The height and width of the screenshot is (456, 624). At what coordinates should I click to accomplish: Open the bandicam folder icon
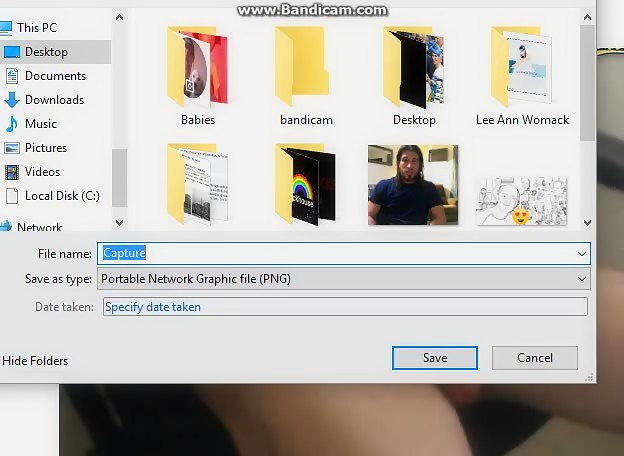[302, 67]
